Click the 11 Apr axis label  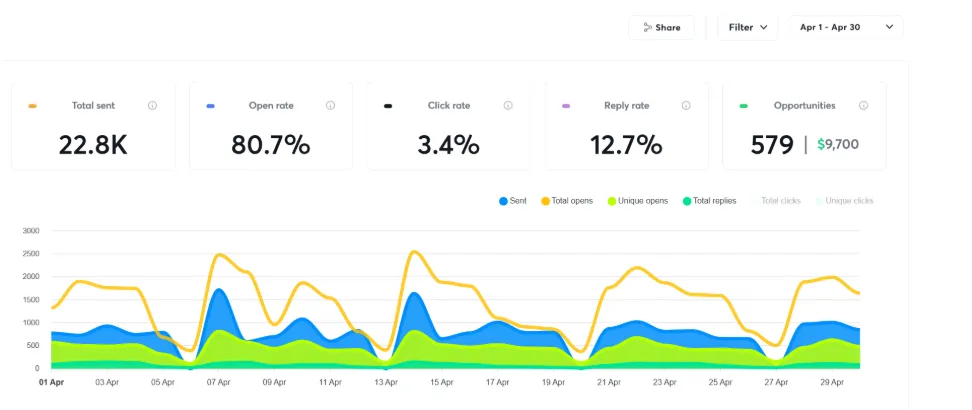(x=330, y=383)
